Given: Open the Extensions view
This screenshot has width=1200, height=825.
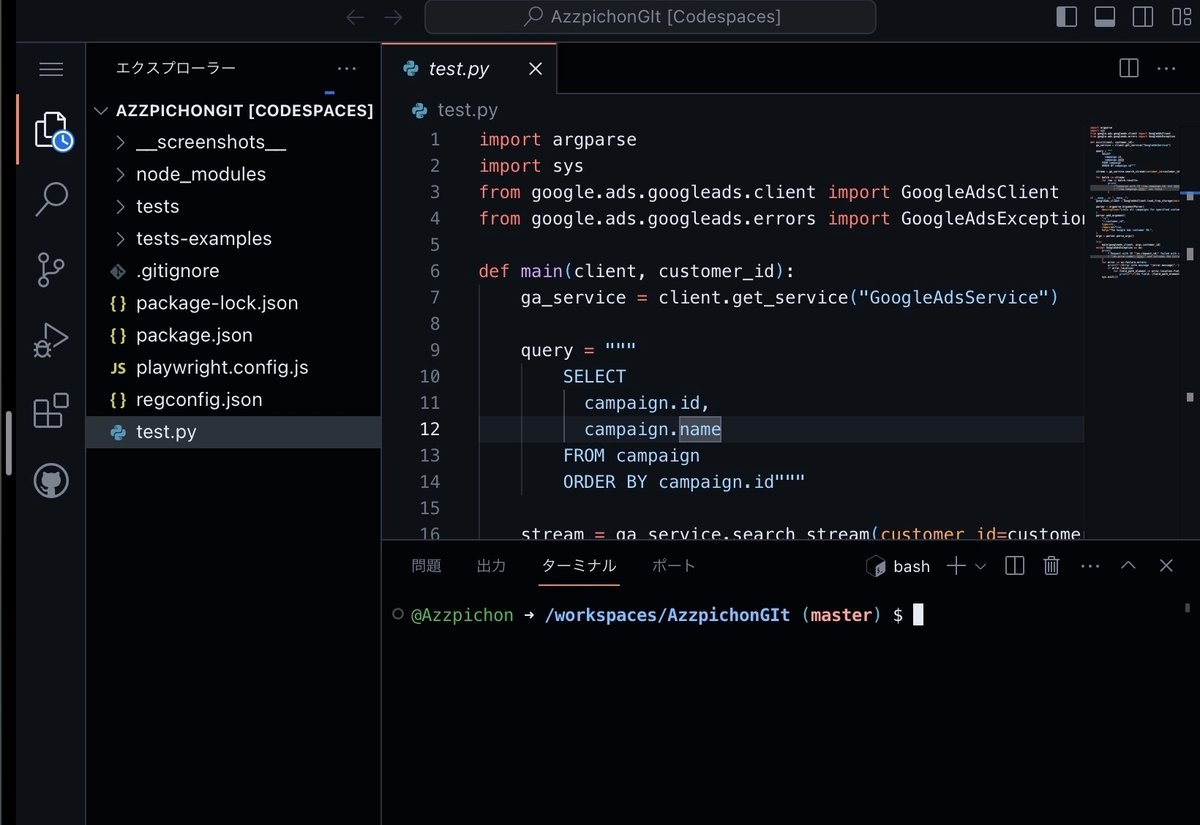Looking at the screenshot, I should 51,410.
